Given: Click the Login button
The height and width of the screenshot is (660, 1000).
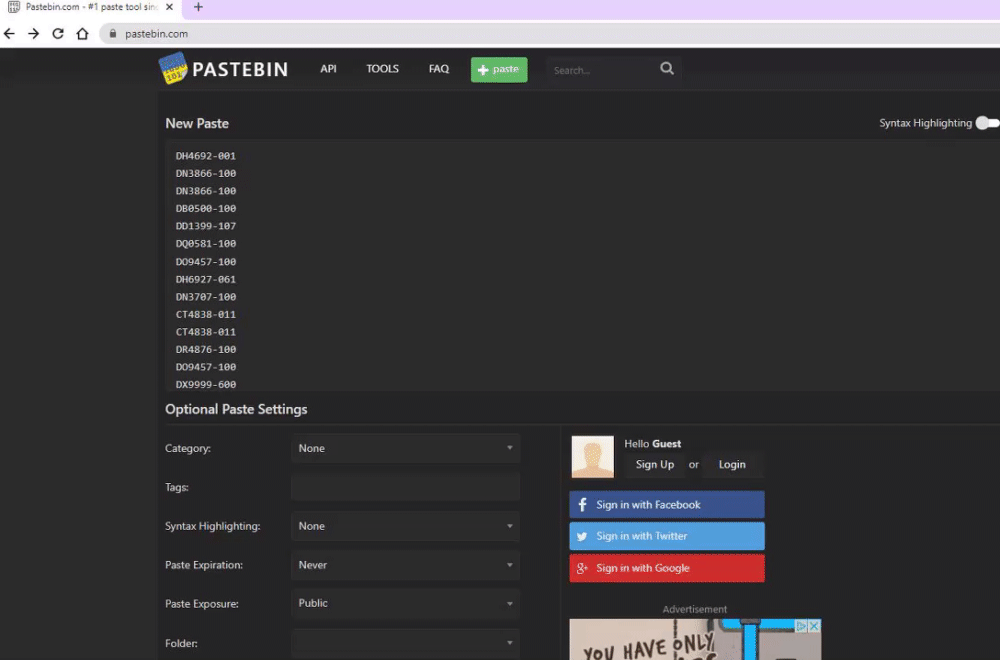Looking at the screenshot, I should coord(731,464).
